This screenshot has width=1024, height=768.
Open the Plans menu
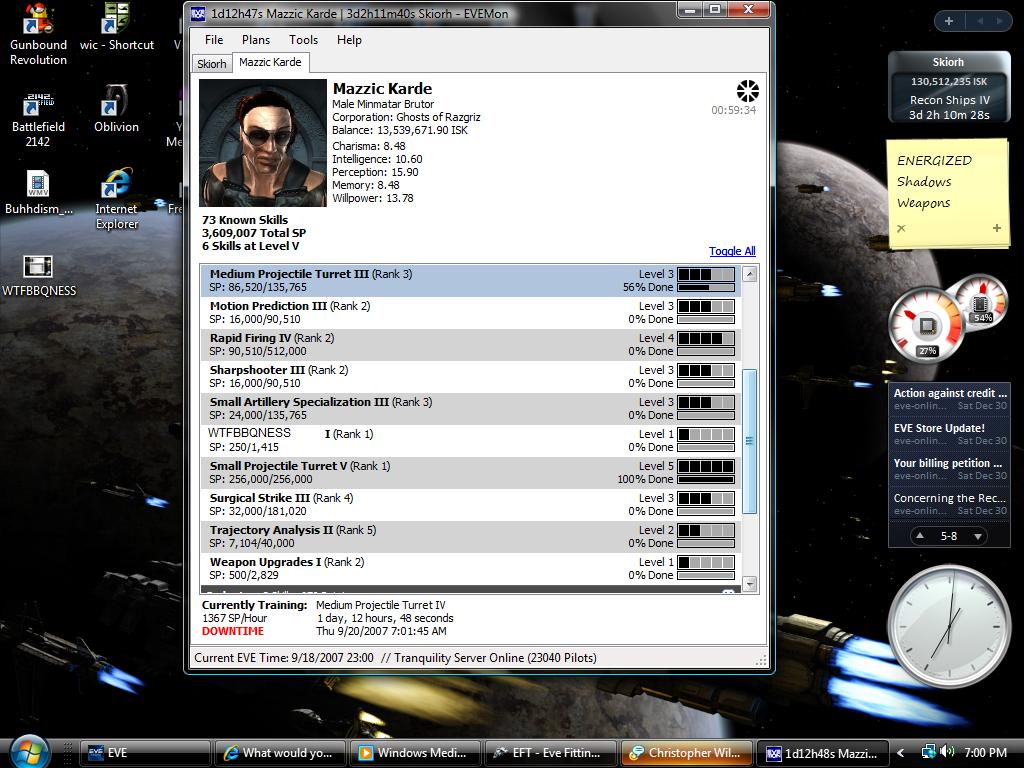click(x=255, y=40)
